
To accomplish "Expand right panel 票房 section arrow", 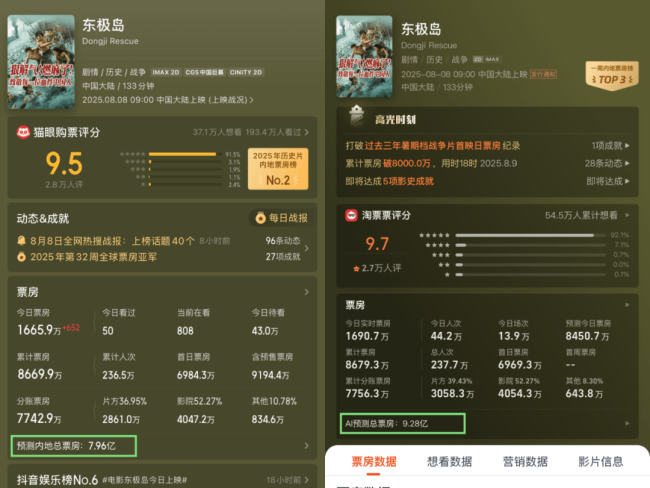I will (x=627, y=305).
